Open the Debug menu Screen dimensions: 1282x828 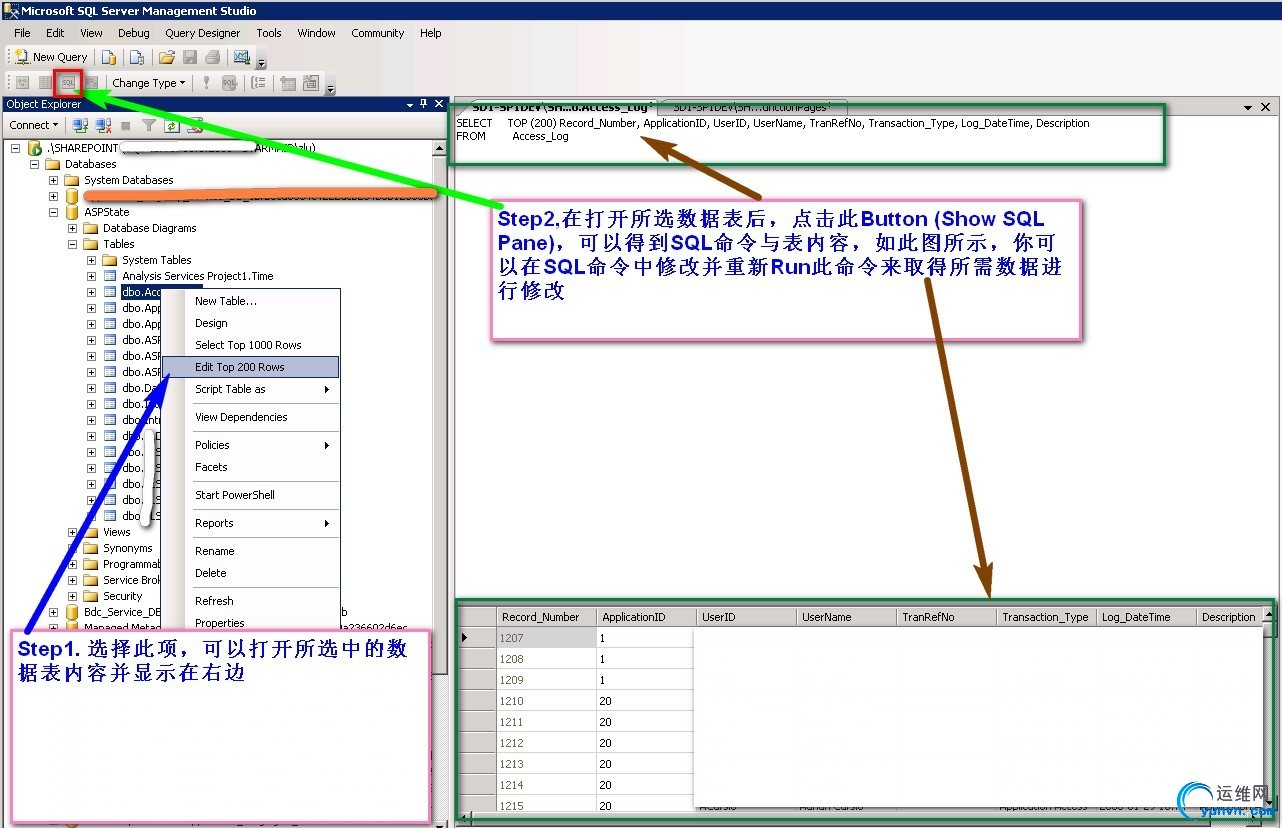[134, 33]
